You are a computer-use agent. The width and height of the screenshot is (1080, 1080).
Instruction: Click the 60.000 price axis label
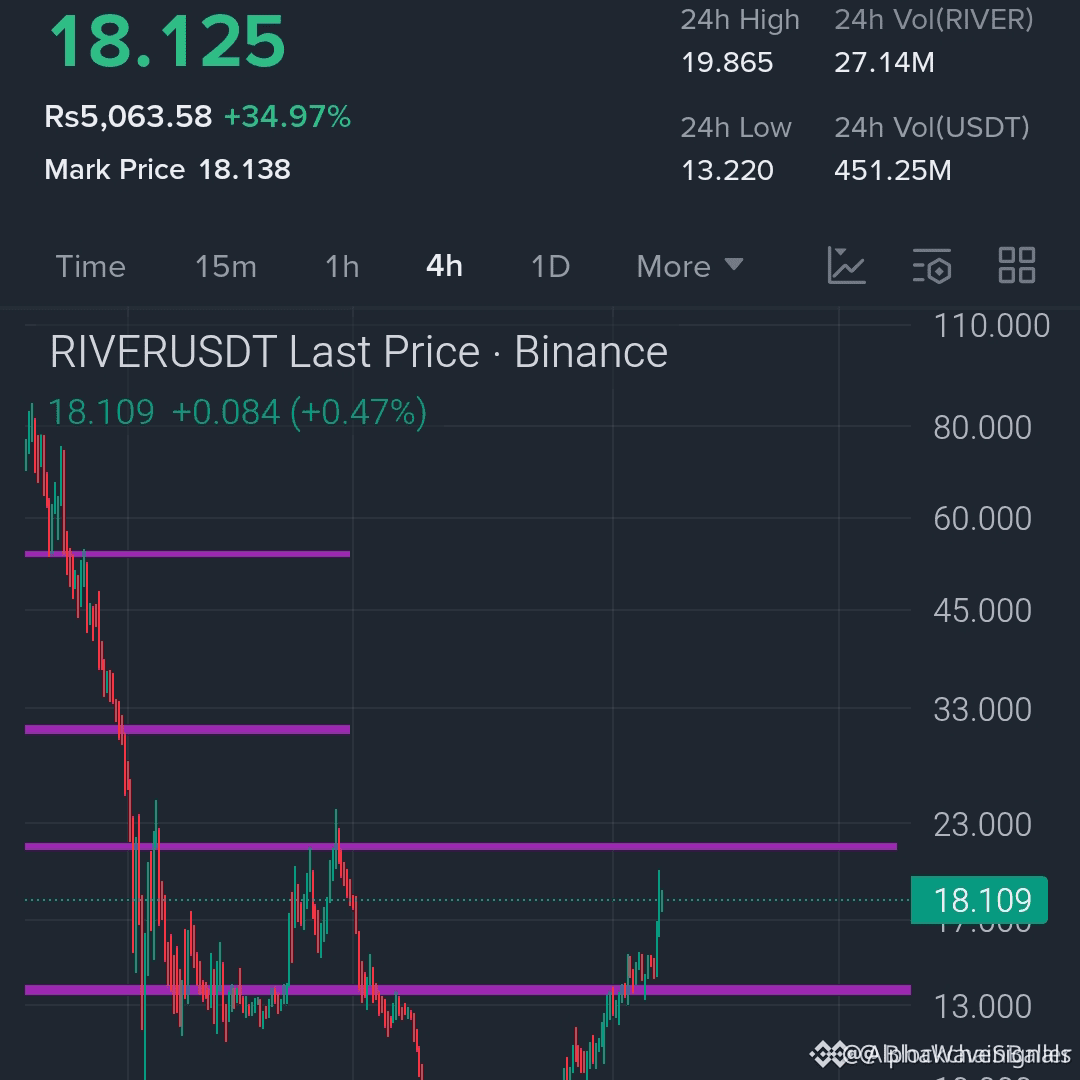tap(982, 518)
